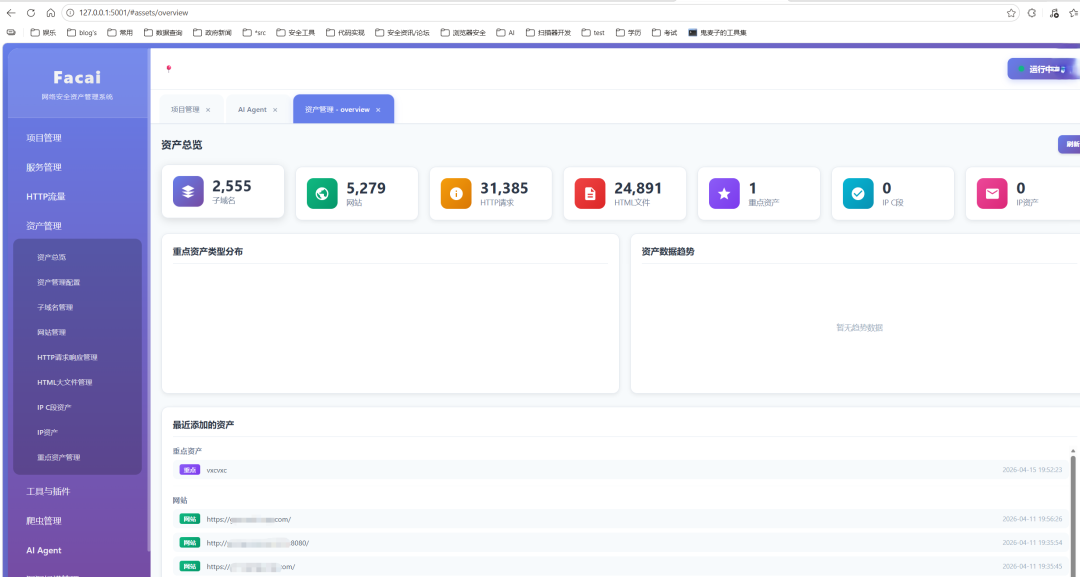Viewport: 1080px width, 577px height.
Task: Reload the page with browser refresh icon
Action: click(30, 12)
